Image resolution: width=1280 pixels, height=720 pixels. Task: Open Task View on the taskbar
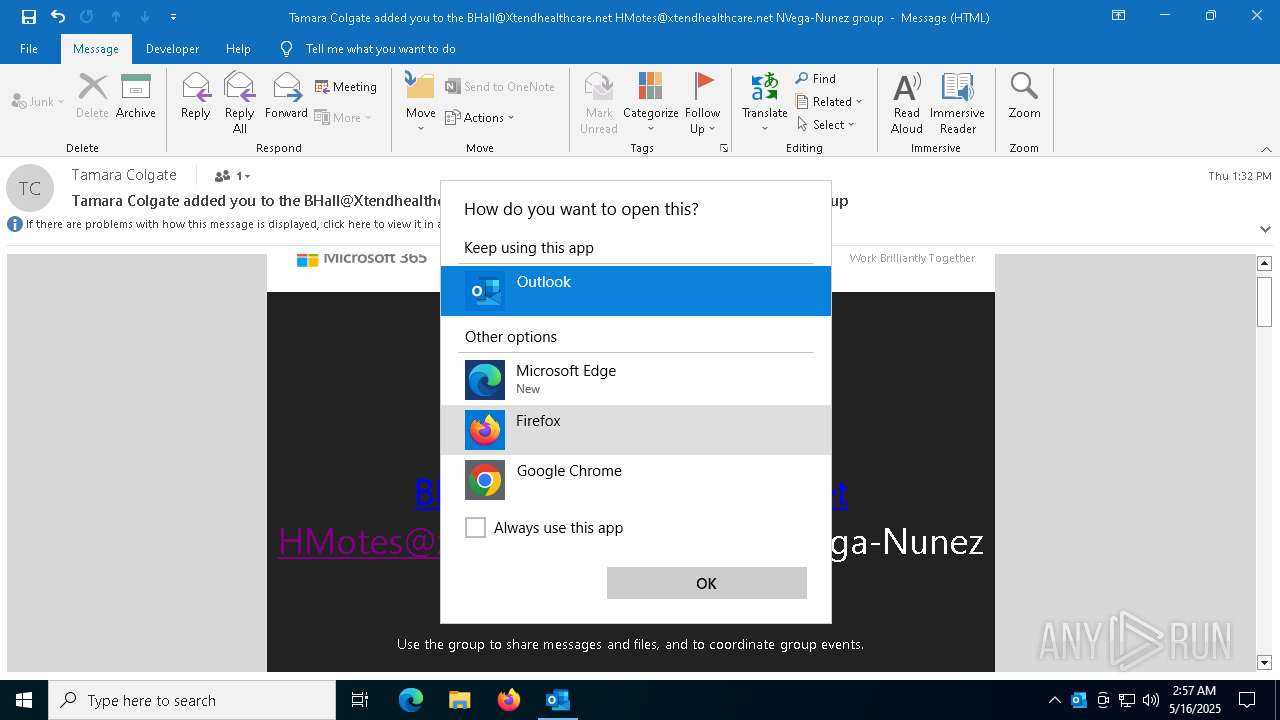point(360,700)
